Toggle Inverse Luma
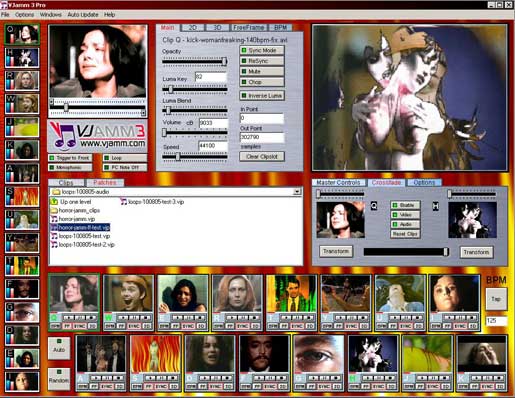515x398 pixels. pos(262,96)
